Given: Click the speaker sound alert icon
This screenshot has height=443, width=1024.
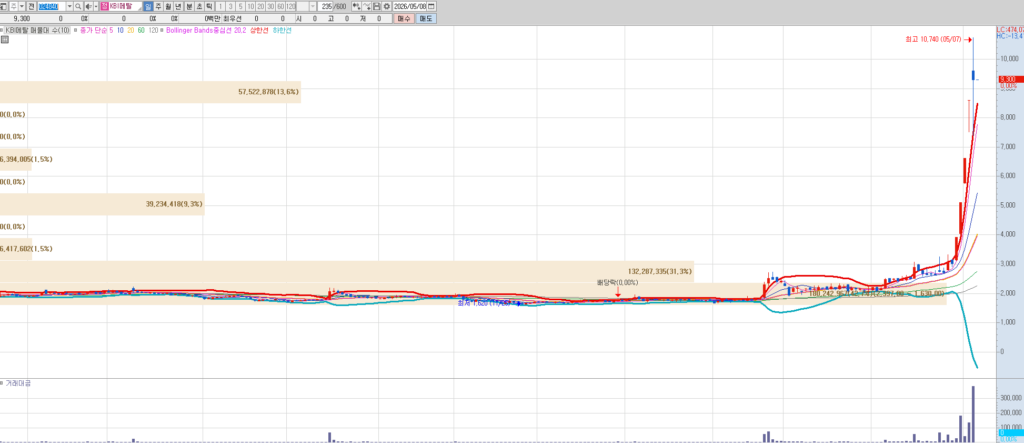Looking at the screenshot, I should (x=88, y=6).
